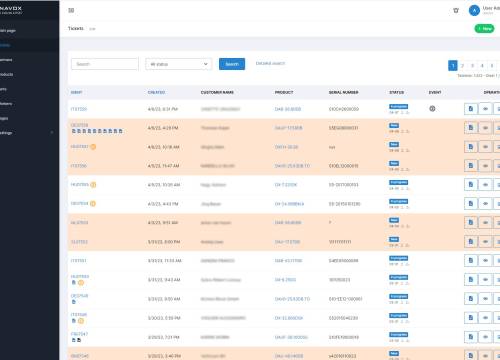Viewport: 500px width, 360px height.
Task: Open the Detailed search link
Action: (x=270, y=63)
